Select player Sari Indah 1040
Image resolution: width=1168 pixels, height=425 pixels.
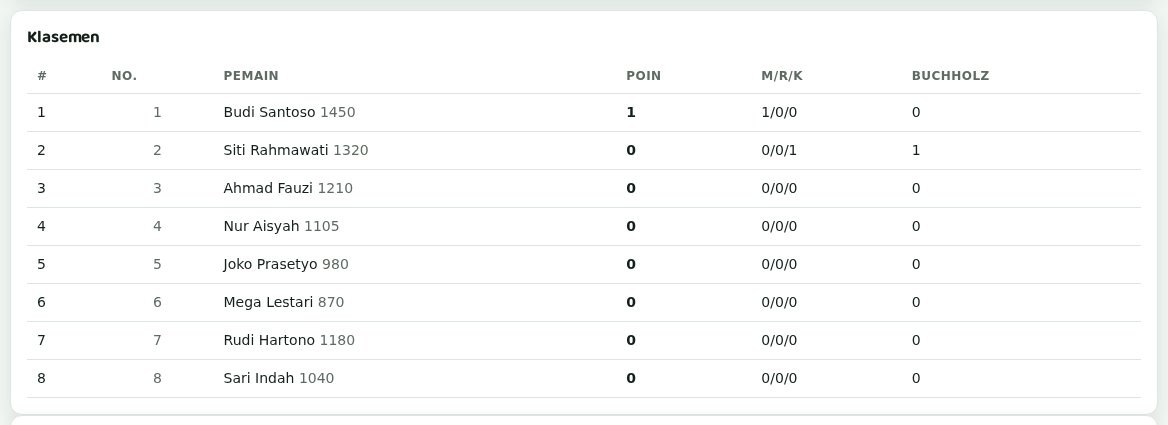tap(279, 378)
